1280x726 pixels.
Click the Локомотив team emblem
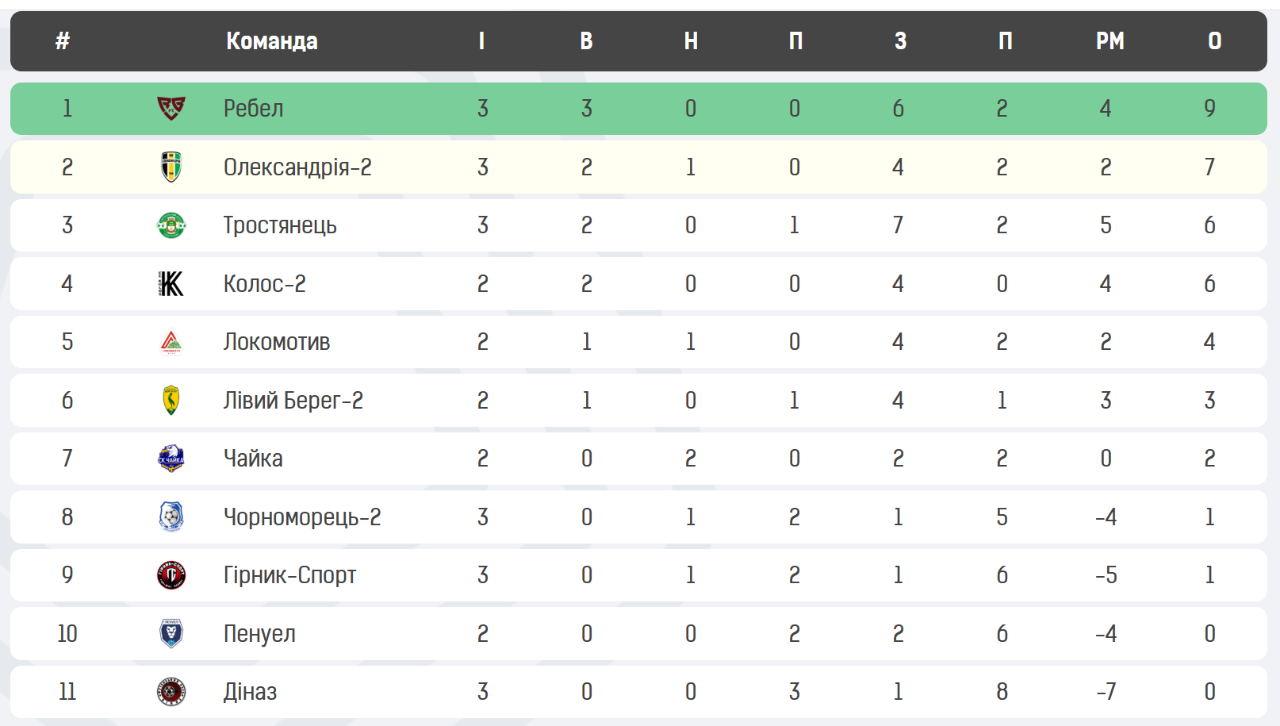(x=171, y=342)
